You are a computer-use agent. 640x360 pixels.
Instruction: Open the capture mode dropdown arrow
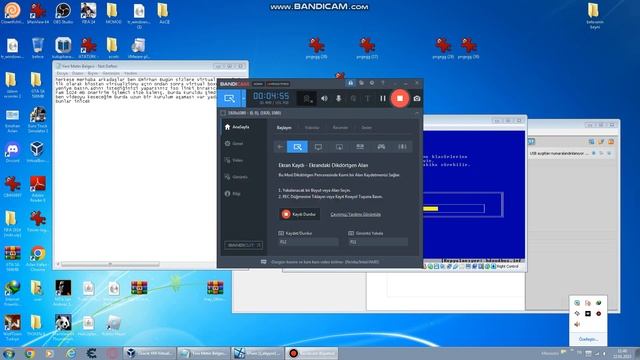[244, 98]
